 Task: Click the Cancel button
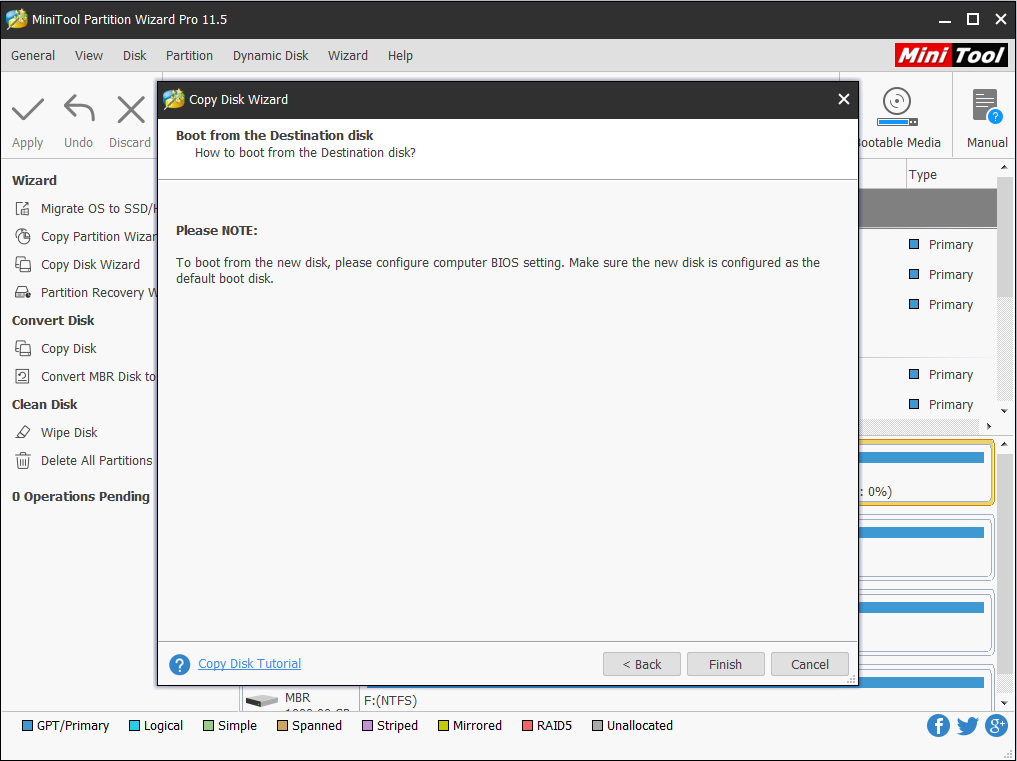coord(809,664)
